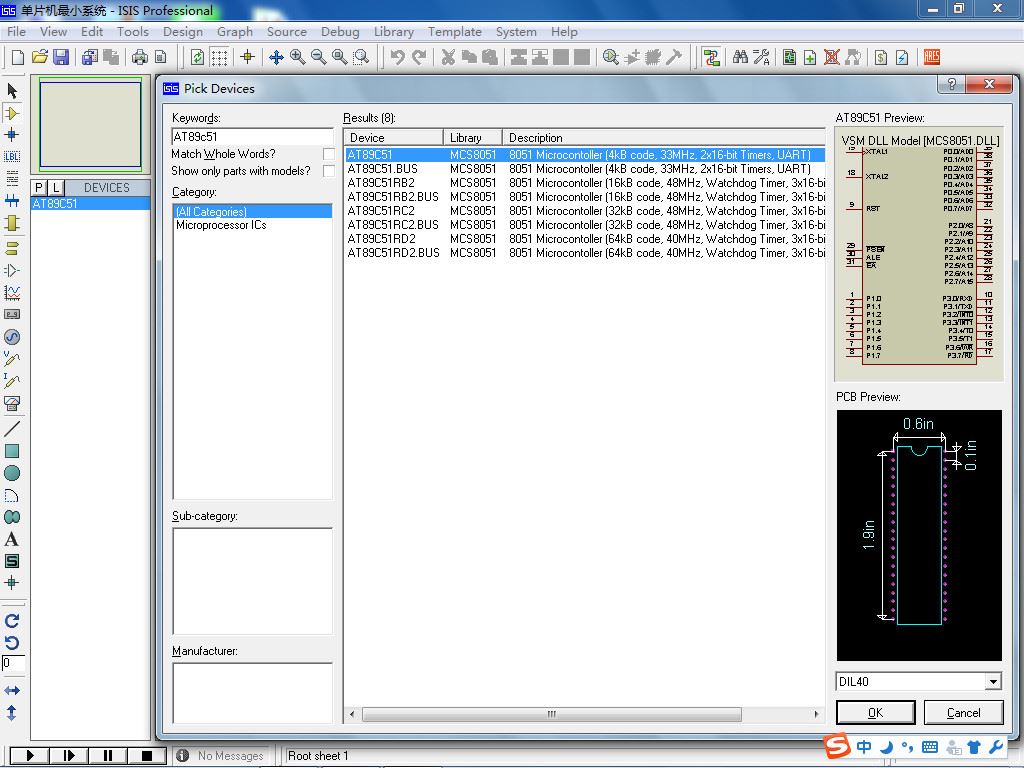Select (All Categories) in category list
This screenshot has width=1024, height=768.
tap(253, 212)
